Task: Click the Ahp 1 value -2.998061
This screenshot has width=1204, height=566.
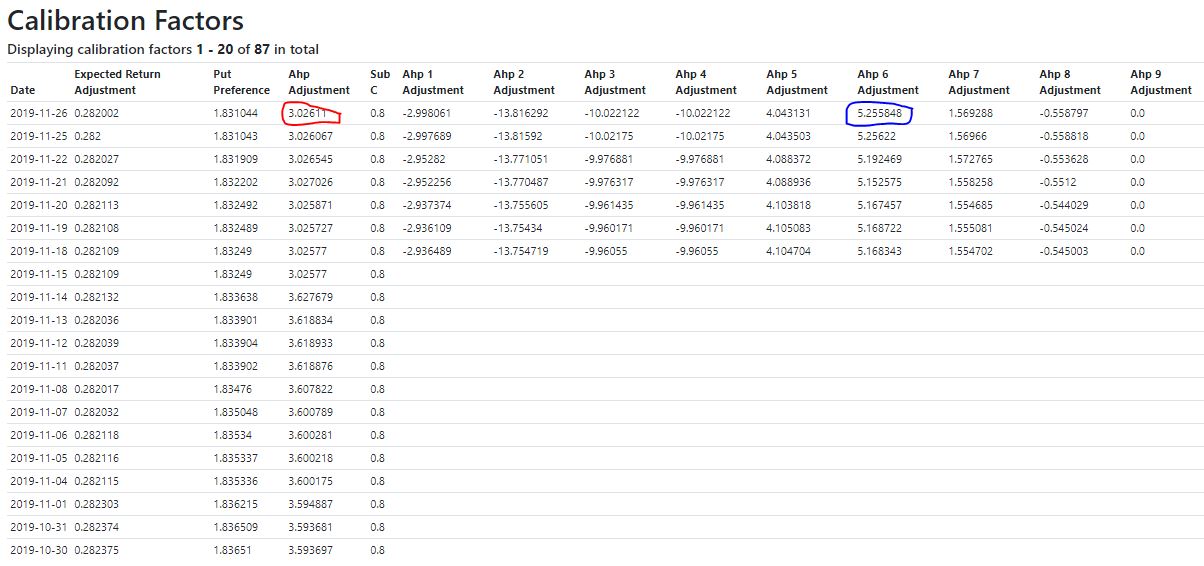Action: [x=426, y=114]
